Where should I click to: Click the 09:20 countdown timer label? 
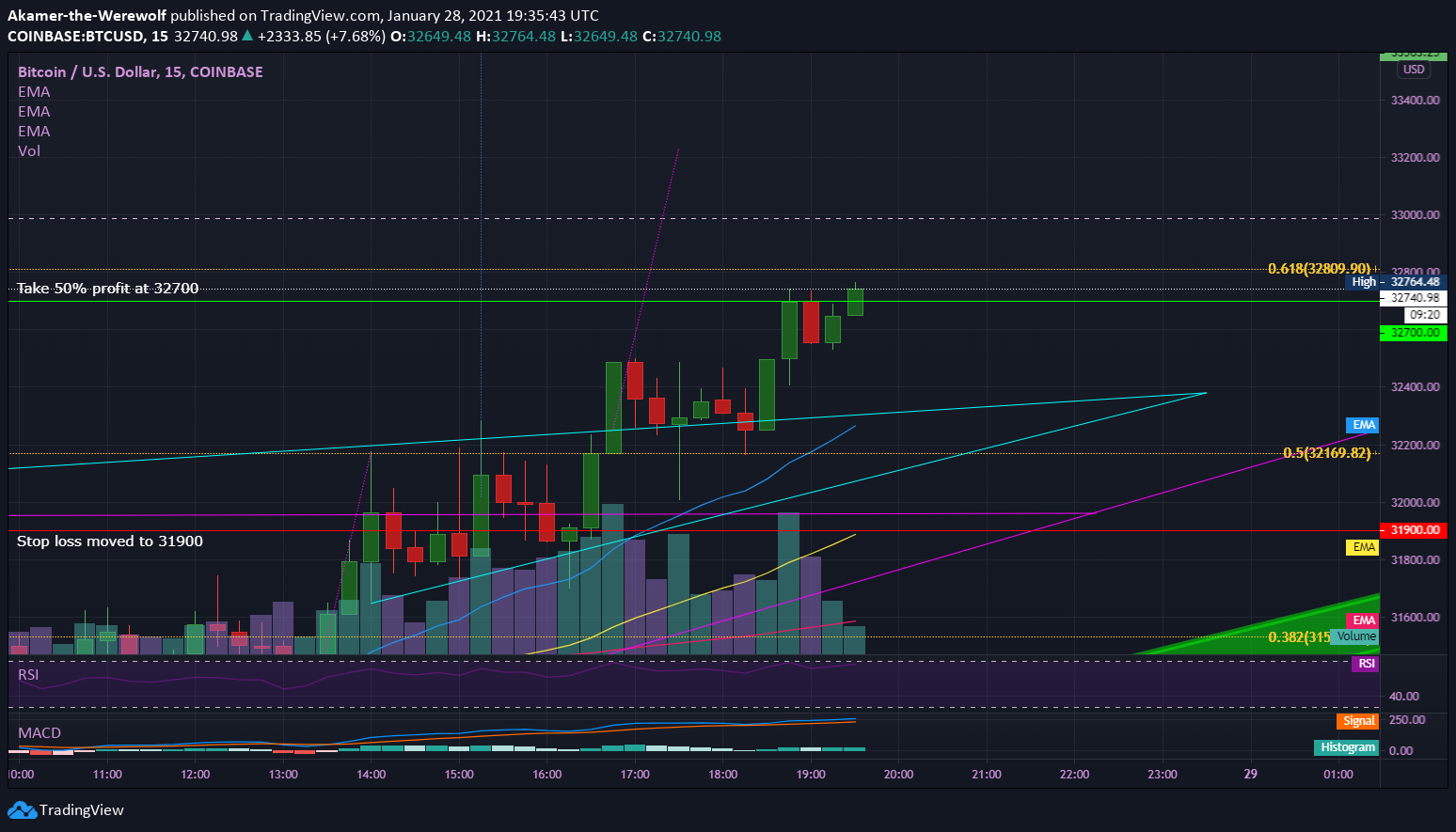tap(1425, 315)
